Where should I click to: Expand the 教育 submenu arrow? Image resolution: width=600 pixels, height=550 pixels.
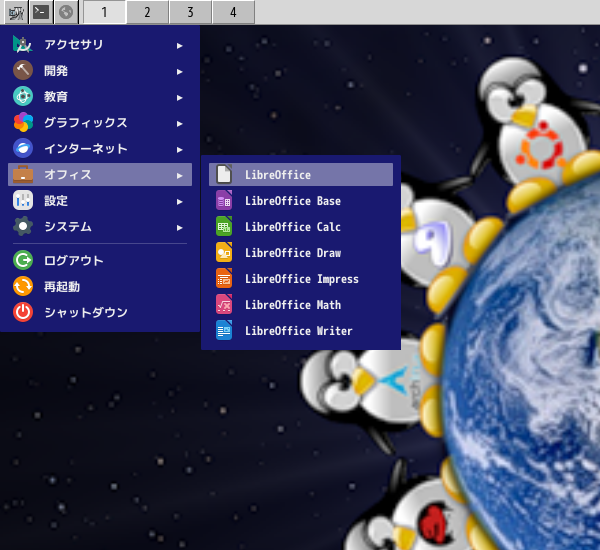pos(179,98)
